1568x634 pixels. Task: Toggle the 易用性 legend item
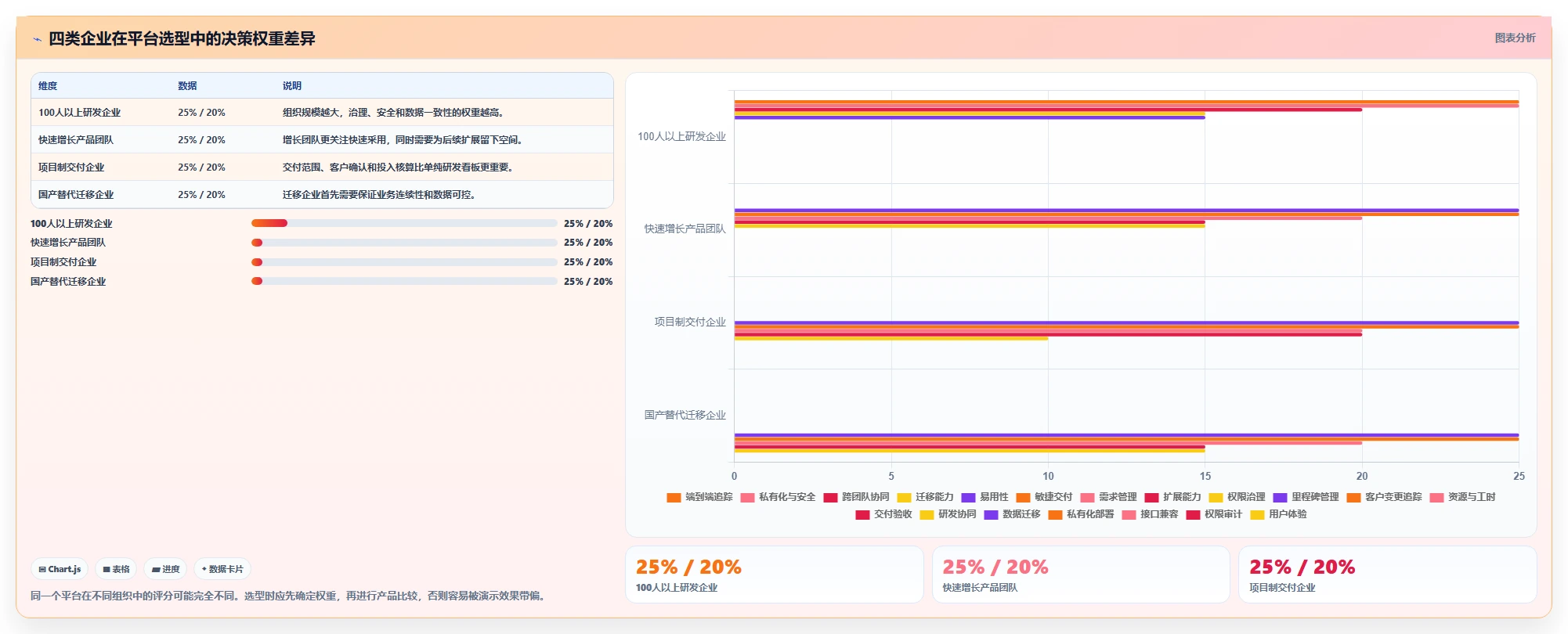985,497
